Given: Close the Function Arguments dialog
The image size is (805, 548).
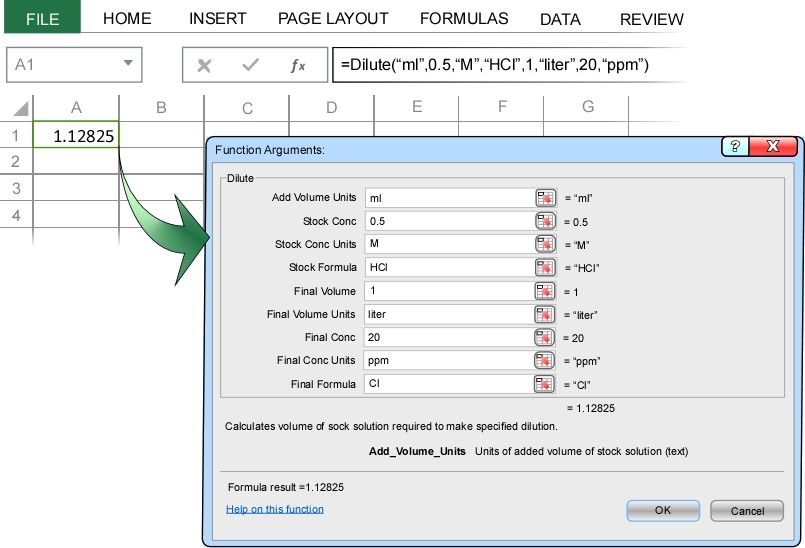Looking at the screenshot, I should coord(773,146).
